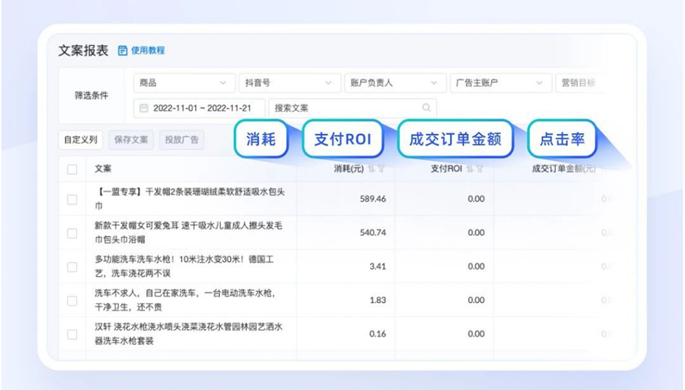
Task: Click copy text 多功能洗车洗车水枪
Action: 184,266
